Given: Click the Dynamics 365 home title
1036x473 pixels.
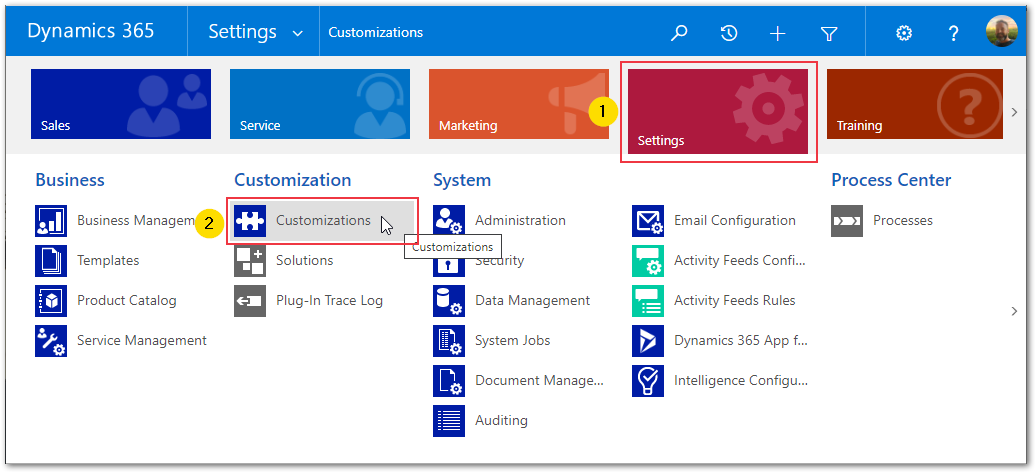Looking at the screenshot, I should 91,30.
